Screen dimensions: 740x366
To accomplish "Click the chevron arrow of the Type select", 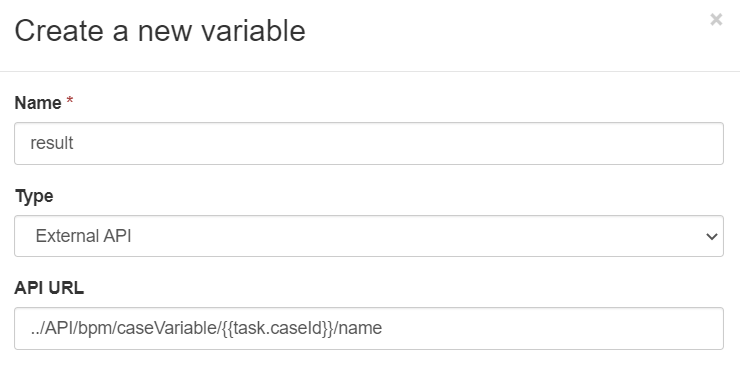I will pos(711,236).
